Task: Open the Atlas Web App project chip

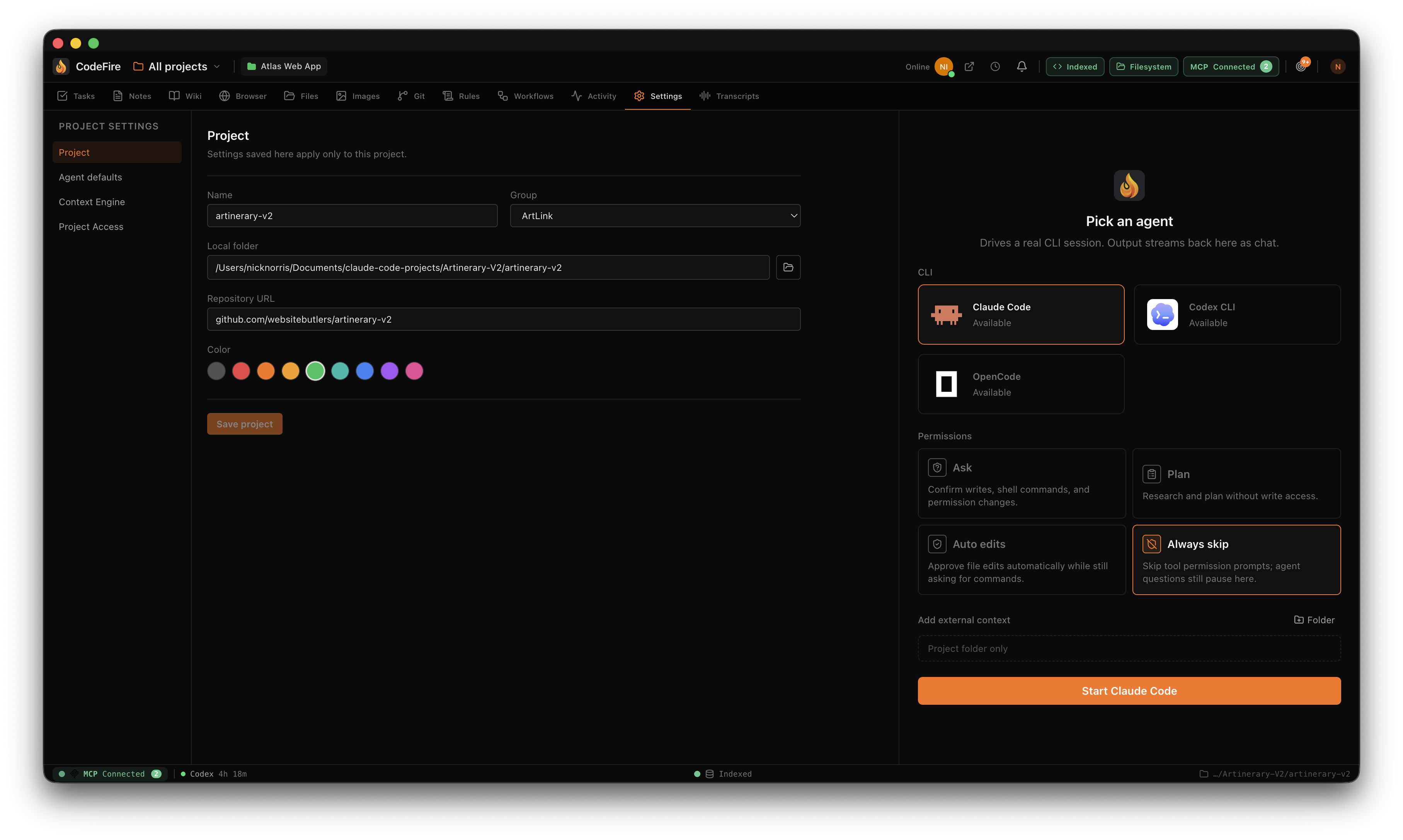Action: pyautogui.click(x=284, y=66)
